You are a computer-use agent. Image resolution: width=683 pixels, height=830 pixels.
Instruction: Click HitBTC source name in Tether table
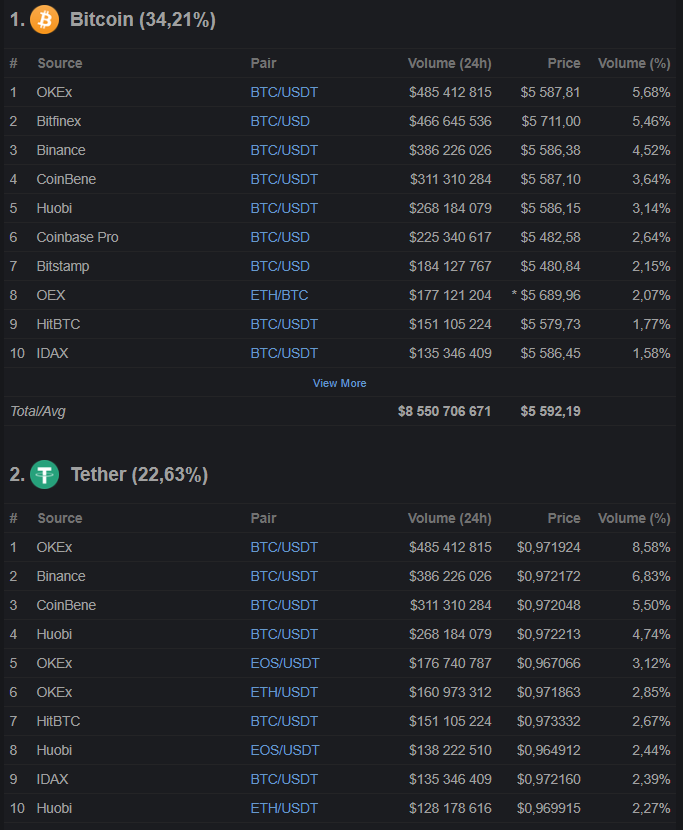59,721
